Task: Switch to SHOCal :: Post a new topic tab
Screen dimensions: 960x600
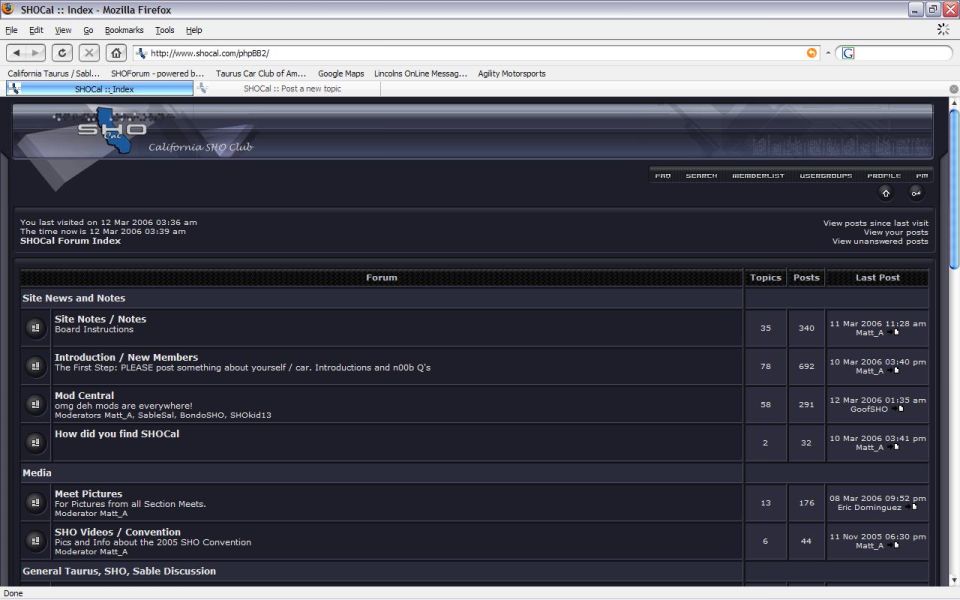Action: [x=288, y=89]
